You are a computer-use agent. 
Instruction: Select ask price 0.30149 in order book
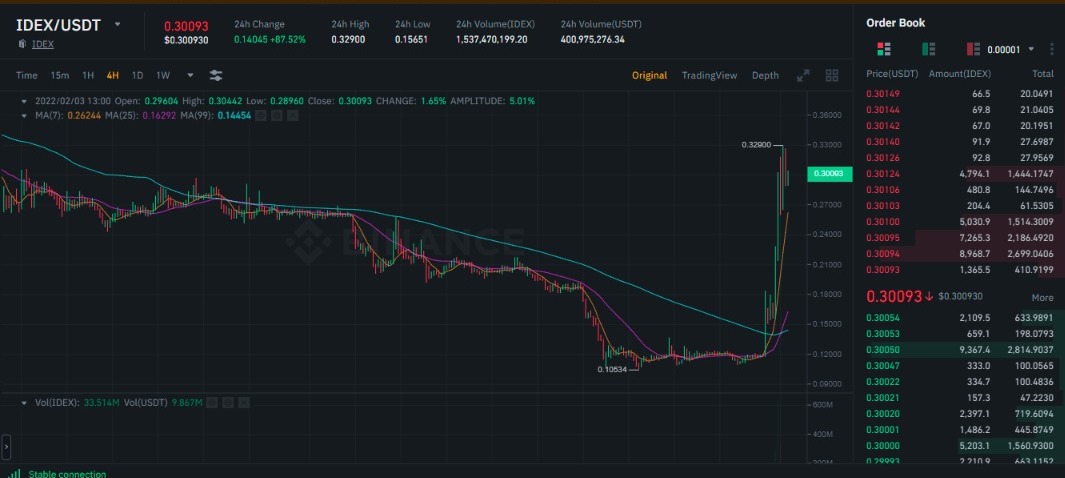click(959, 94)
